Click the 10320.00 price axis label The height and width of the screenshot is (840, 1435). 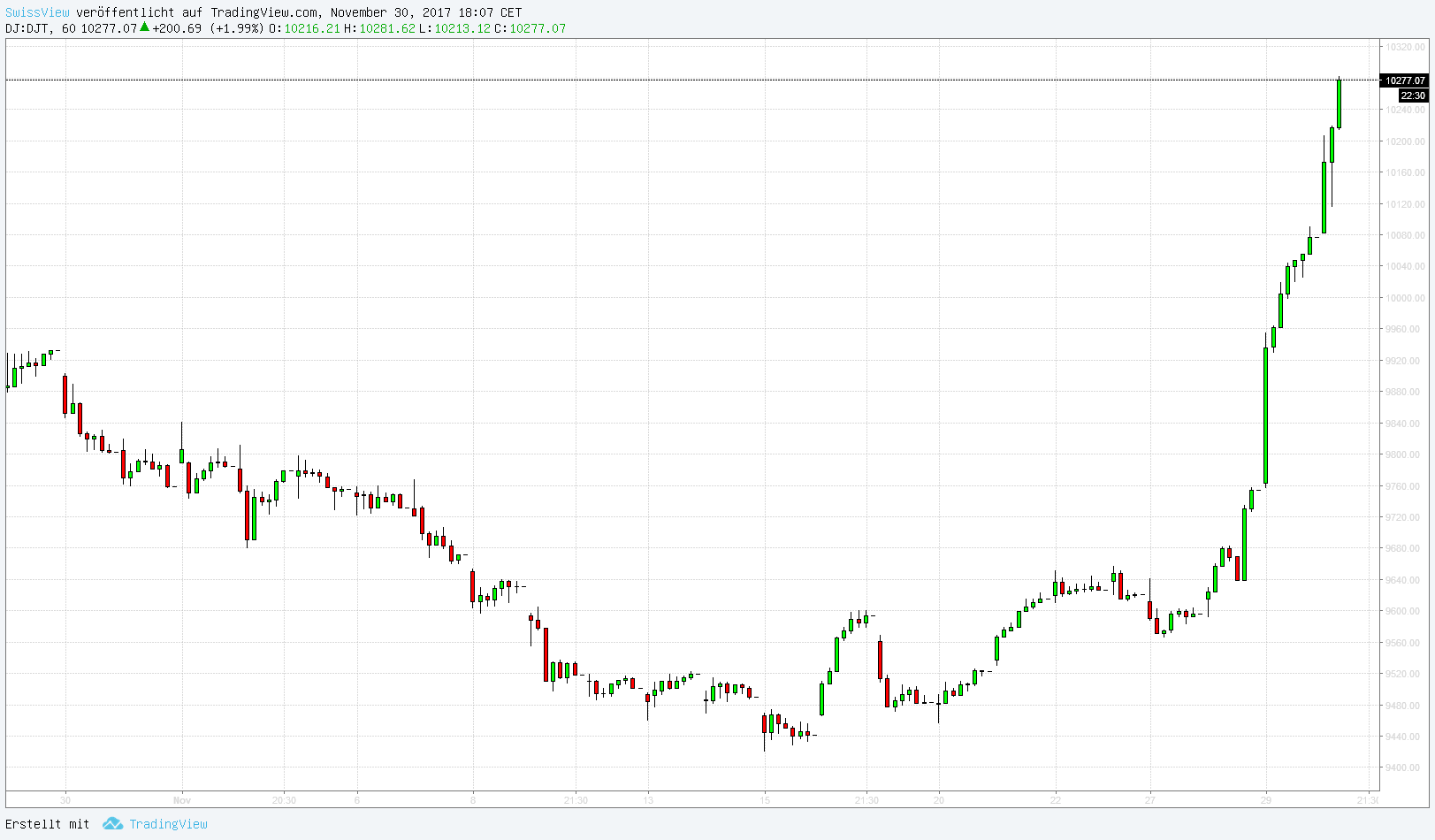pyautogui.click(x=1405, y=47)
